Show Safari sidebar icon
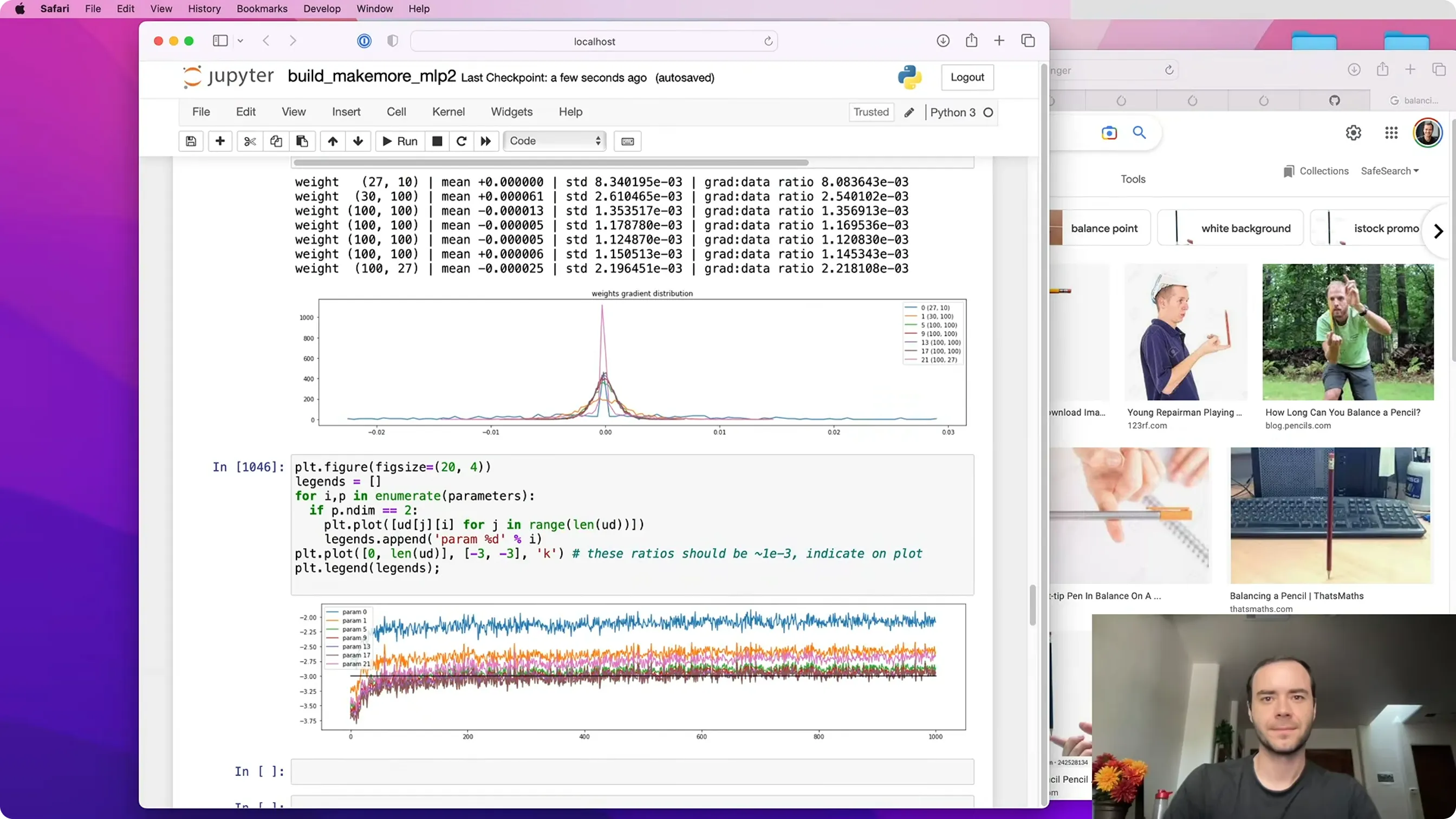This screenshot has height=819, width=1456. tap(220, 41)
